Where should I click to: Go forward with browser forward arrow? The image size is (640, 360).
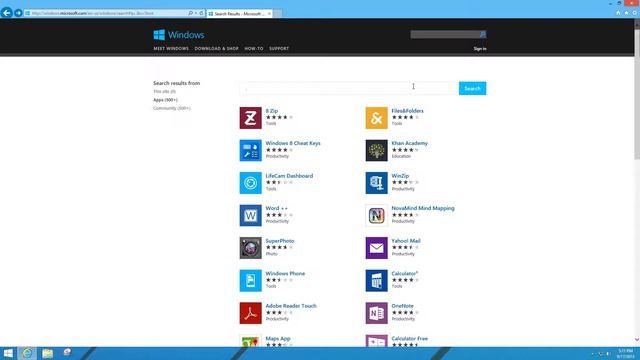[x=18, y=13]
